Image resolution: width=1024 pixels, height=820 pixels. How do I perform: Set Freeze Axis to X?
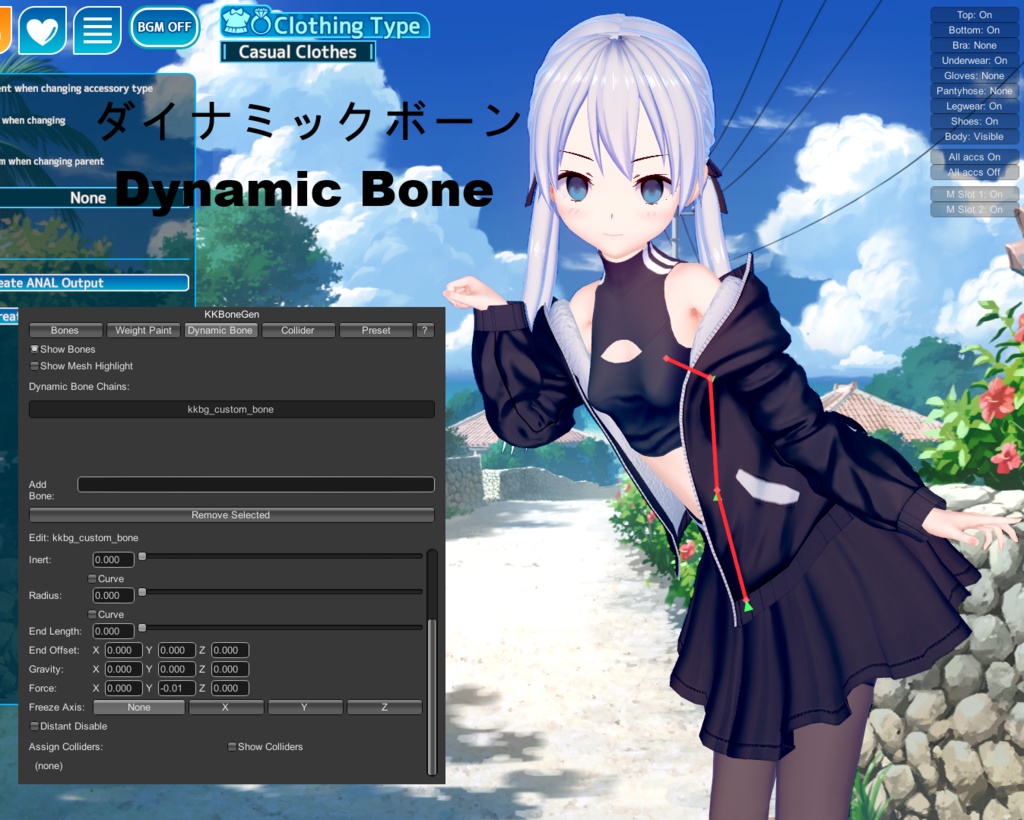click(226, 707)
